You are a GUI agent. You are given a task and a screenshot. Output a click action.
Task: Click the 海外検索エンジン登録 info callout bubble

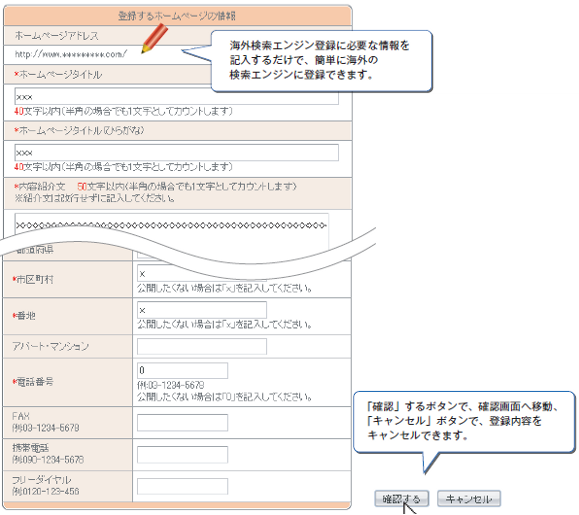[321, 61]
